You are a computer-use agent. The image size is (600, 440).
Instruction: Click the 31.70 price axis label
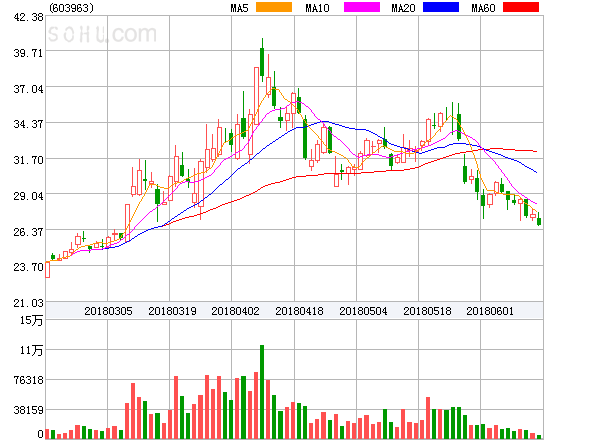[28, 160]
